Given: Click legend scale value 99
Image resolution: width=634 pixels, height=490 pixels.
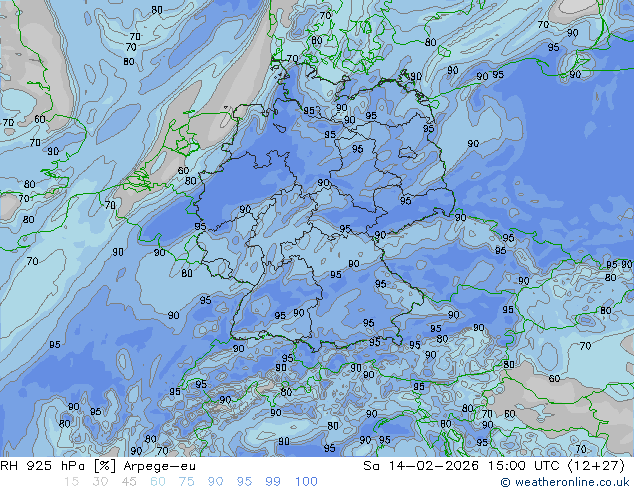Looking at the screenshot, I should [273, 482].
